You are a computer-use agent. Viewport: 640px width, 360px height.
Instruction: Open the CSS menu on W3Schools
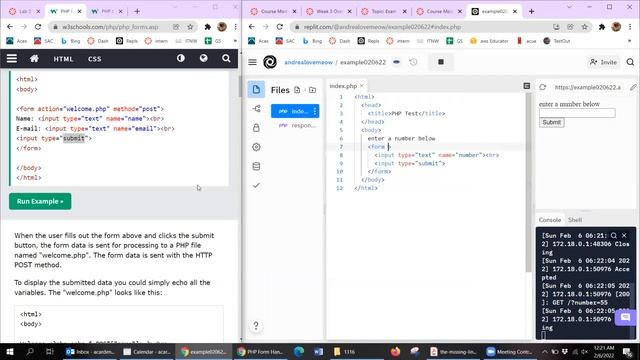tap(94, 59)
